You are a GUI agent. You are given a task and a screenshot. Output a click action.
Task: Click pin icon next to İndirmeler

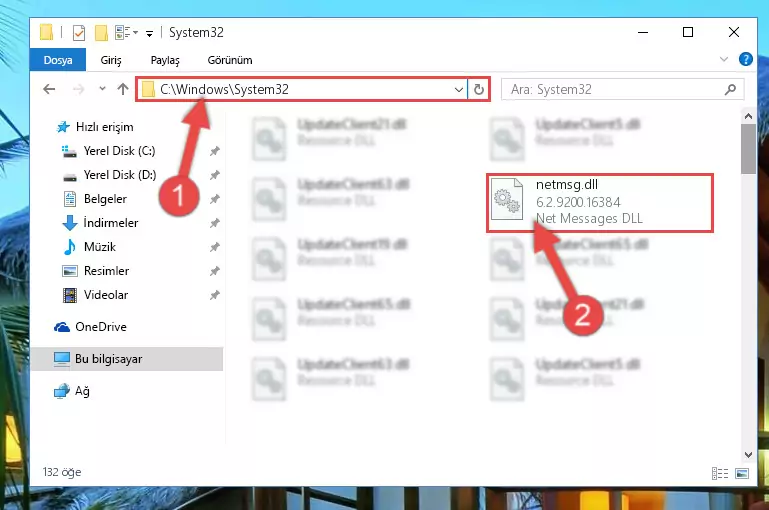coord(214,223)
